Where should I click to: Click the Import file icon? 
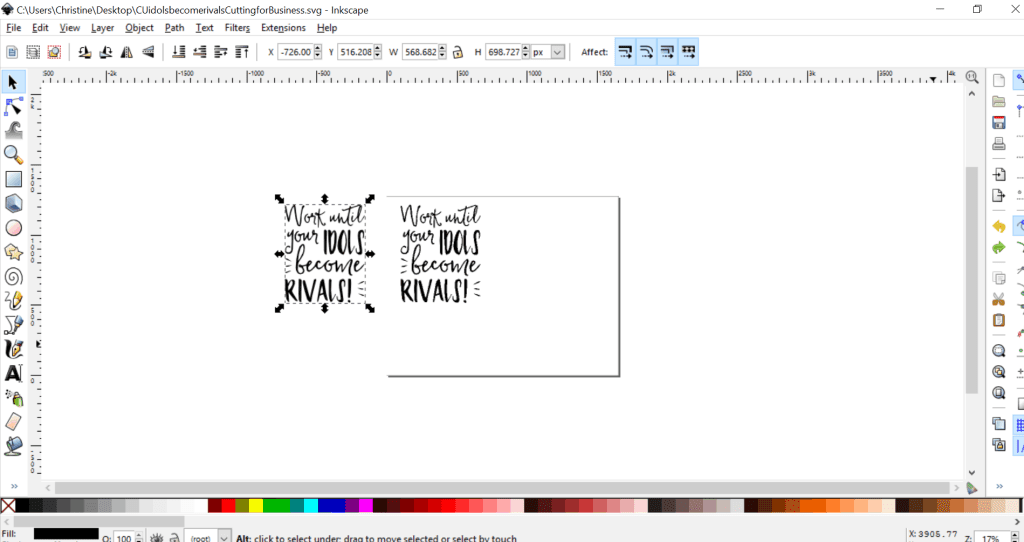click(x=999, y=174)
